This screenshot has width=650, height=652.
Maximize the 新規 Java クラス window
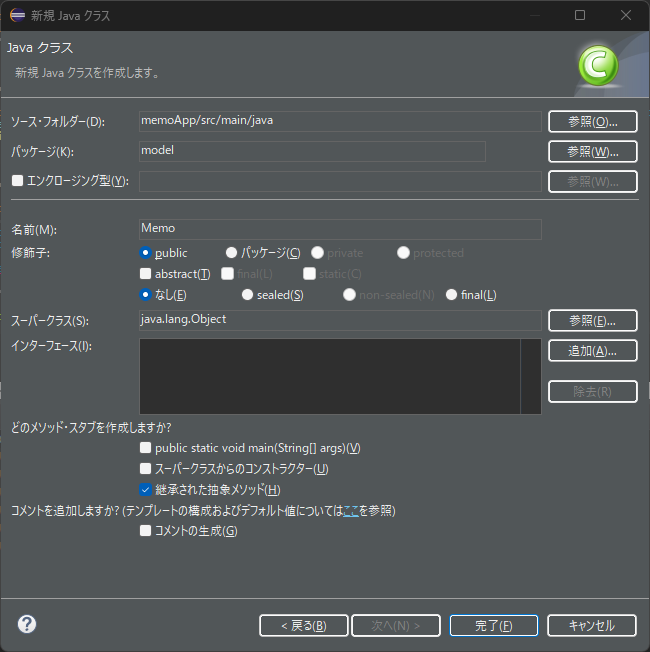point(580,15)
